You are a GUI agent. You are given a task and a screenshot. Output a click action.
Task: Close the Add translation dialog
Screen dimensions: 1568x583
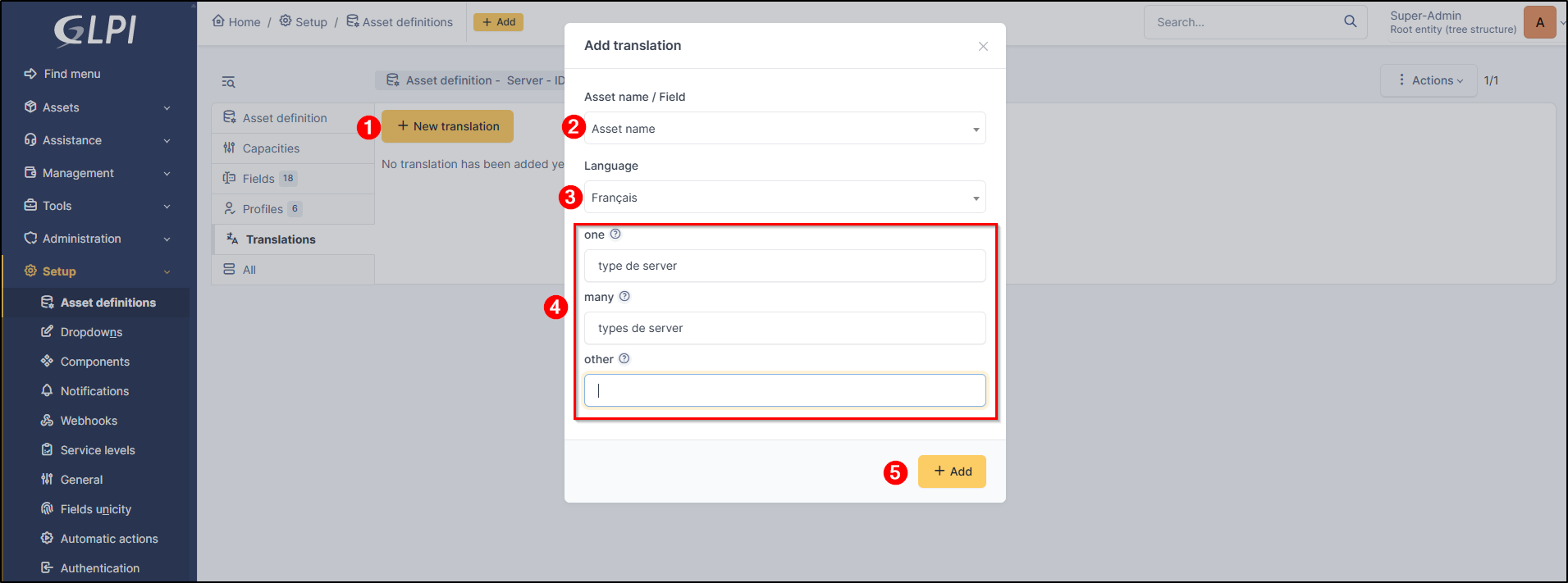983,47
